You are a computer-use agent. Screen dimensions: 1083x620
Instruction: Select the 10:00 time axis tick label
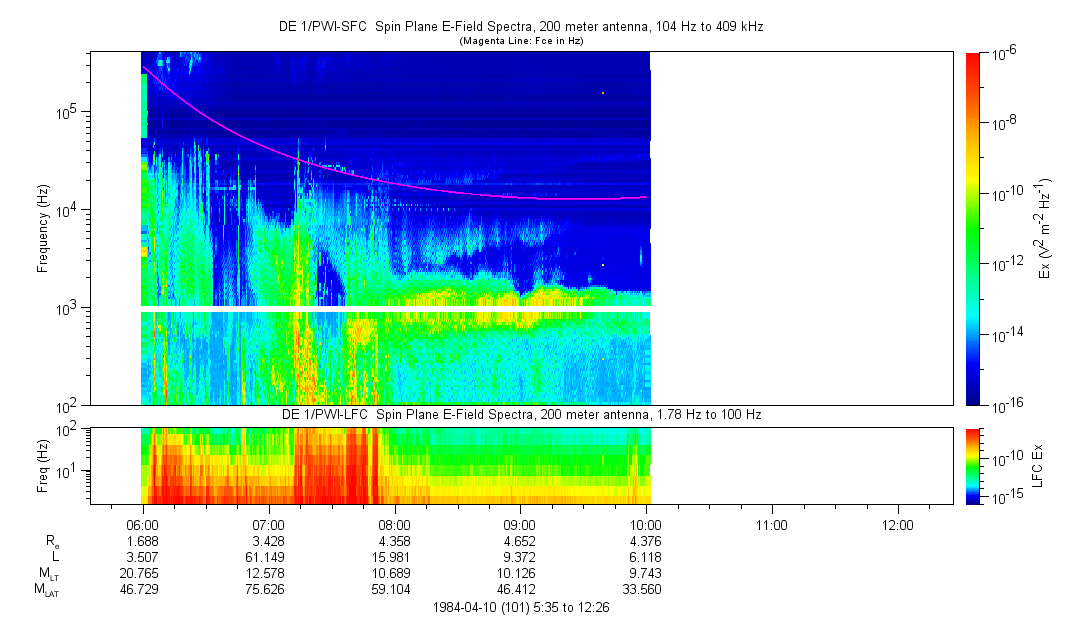[646, 524]
